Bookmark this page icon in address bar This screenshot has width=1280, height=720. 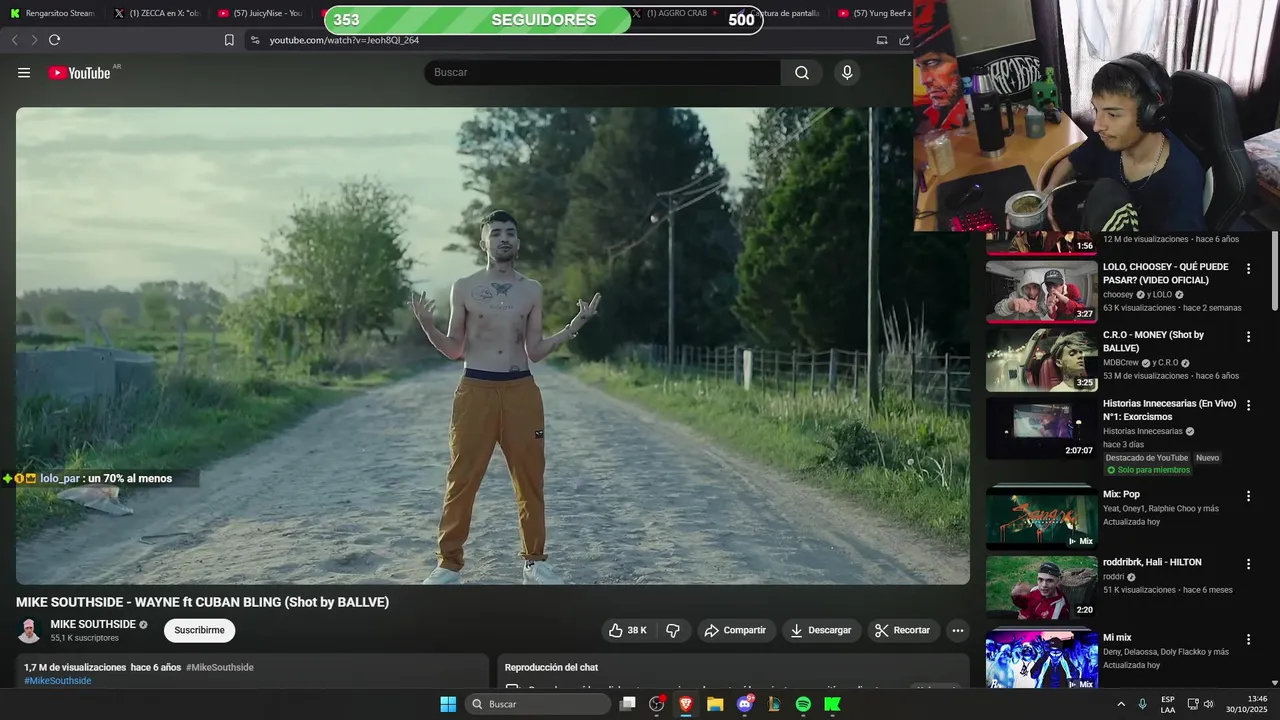(229, 40)
